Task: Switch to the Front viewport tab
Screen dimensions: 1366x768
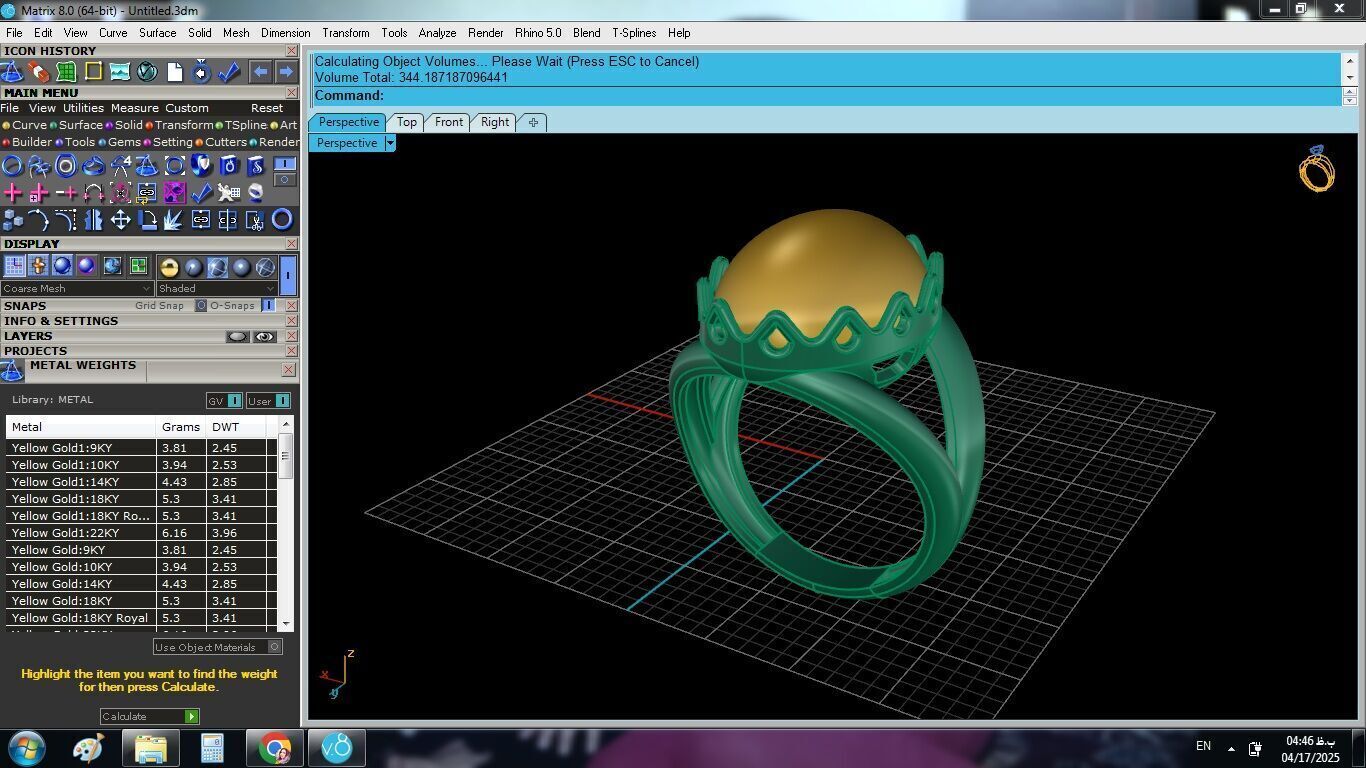Action: pyautogui.click(x=449, y=122)
